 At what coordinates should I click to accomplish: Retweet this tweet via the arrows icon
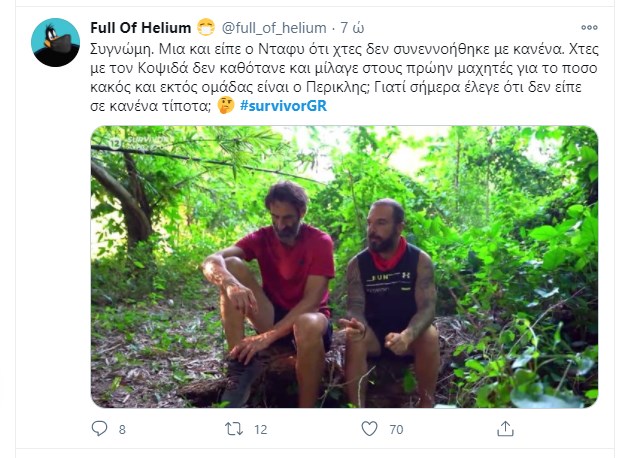click(233, 429)
